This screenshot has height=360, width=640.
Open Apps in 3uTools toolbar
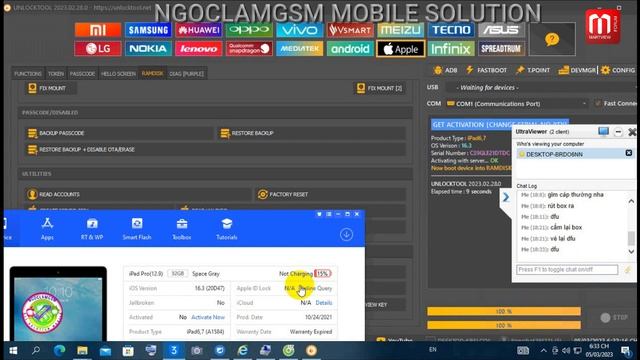tap(47, 229)
